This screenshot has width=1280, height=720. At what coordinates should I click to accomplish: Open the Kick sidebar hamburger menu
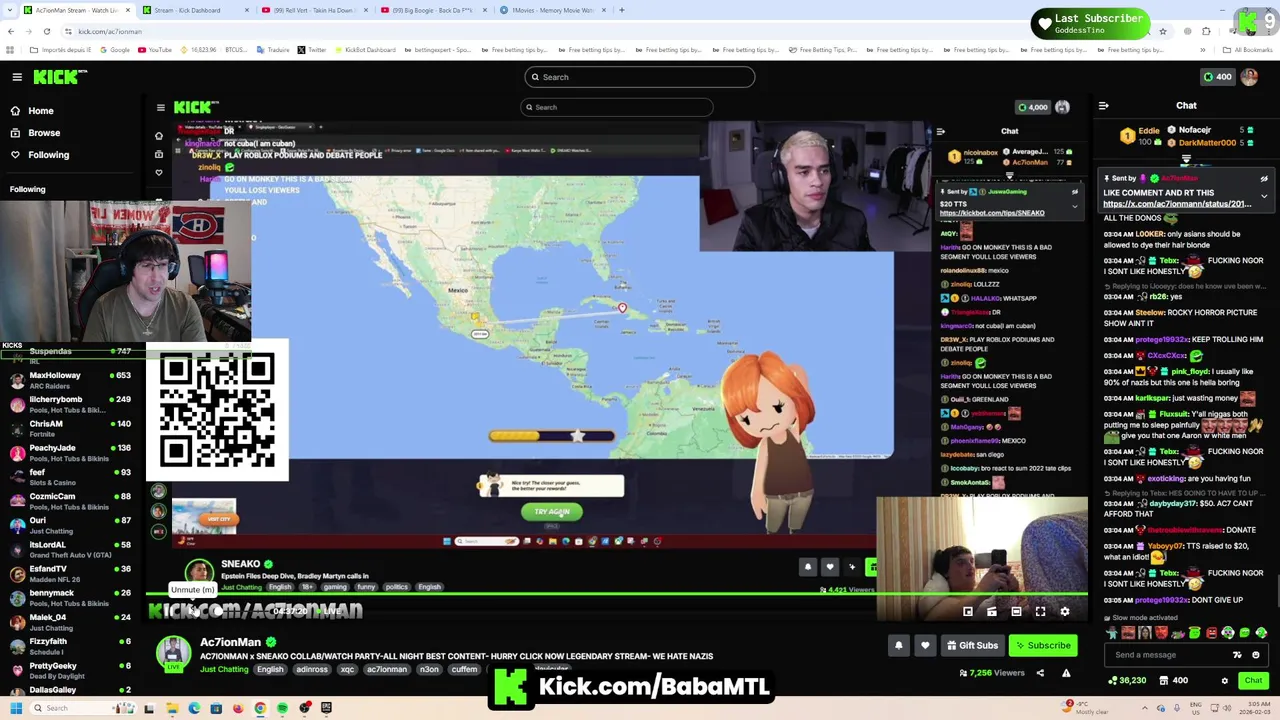[x=17, y=77]
